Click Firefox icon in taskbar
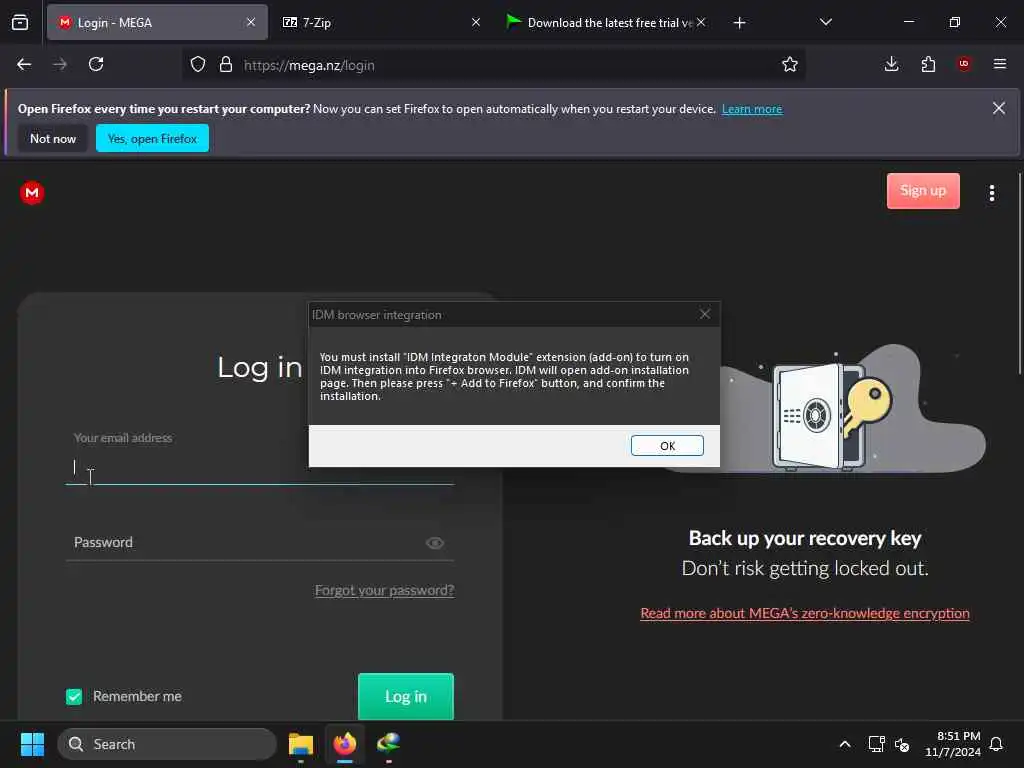The width and height of the screenshot is (1024, 768). (345, 744)
